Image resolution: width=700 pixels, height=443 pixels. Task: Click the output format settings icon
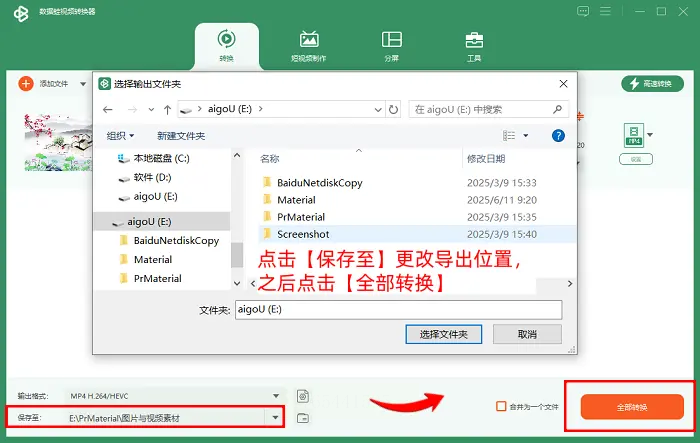pyautogui.click(x=303, y=396)
